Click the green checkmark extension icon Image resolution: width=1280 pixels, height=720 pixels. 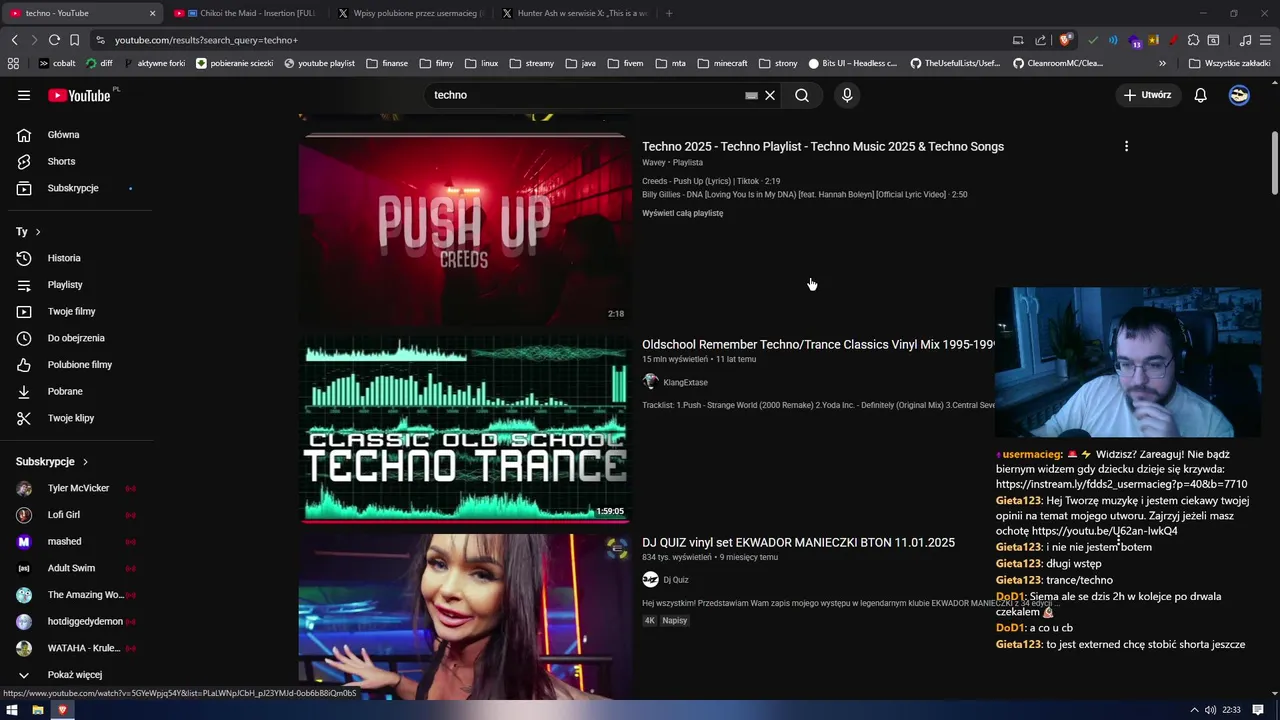[x=1092, y=40]
